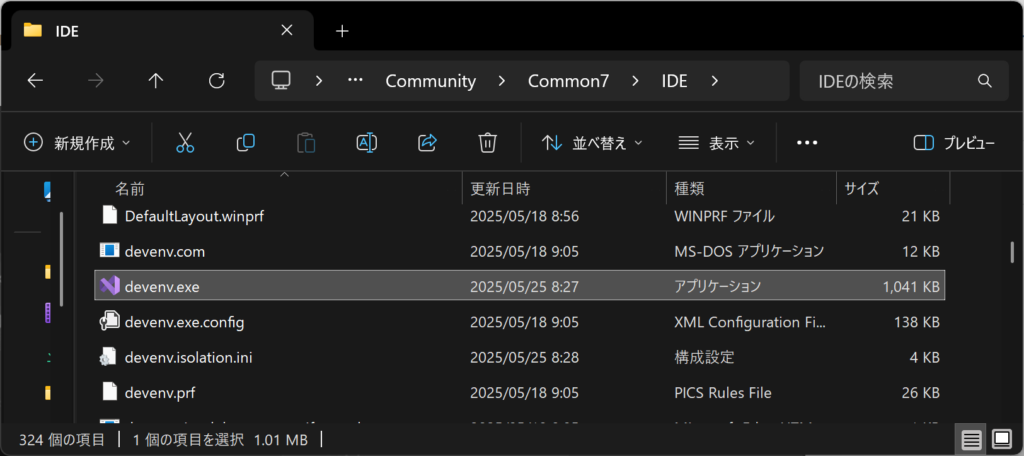Expand chevron after the PC icon
Image resolution: width=1024 pixels, height=456 pixels.
tap(319, 81)
